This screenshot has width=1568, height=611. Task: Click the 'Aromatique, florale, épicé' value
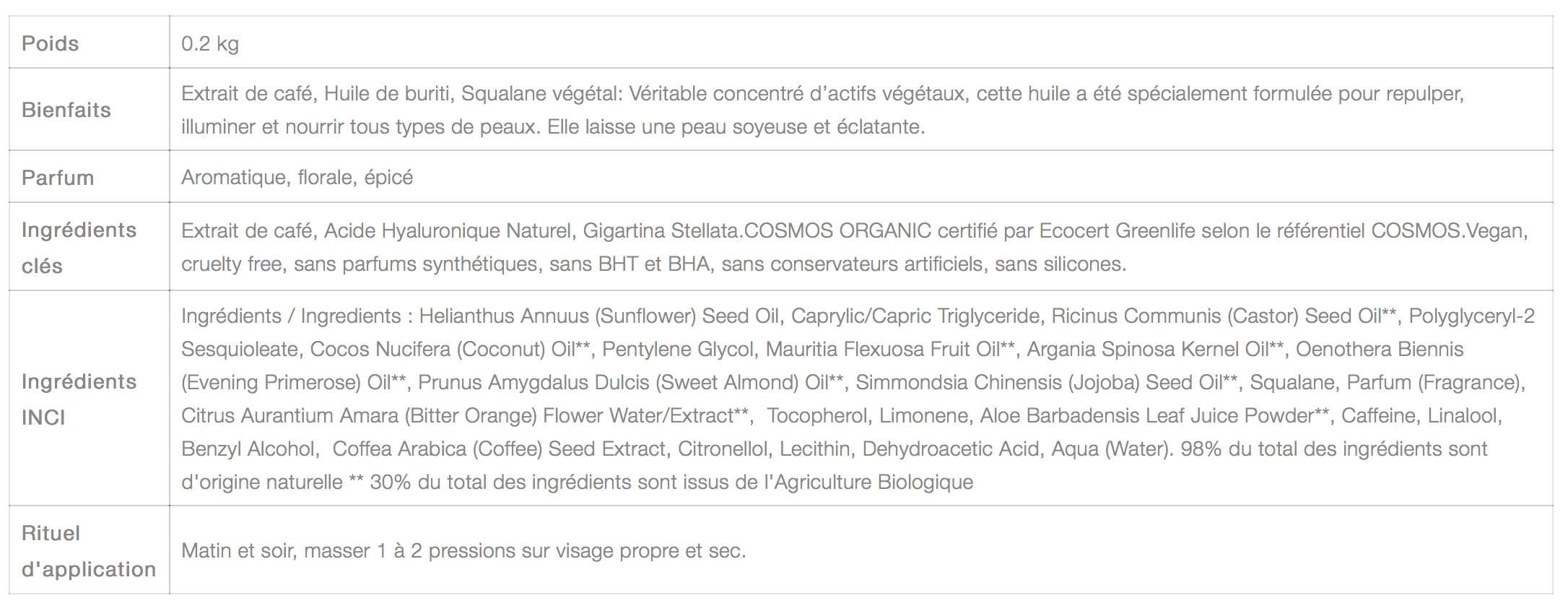297,178
